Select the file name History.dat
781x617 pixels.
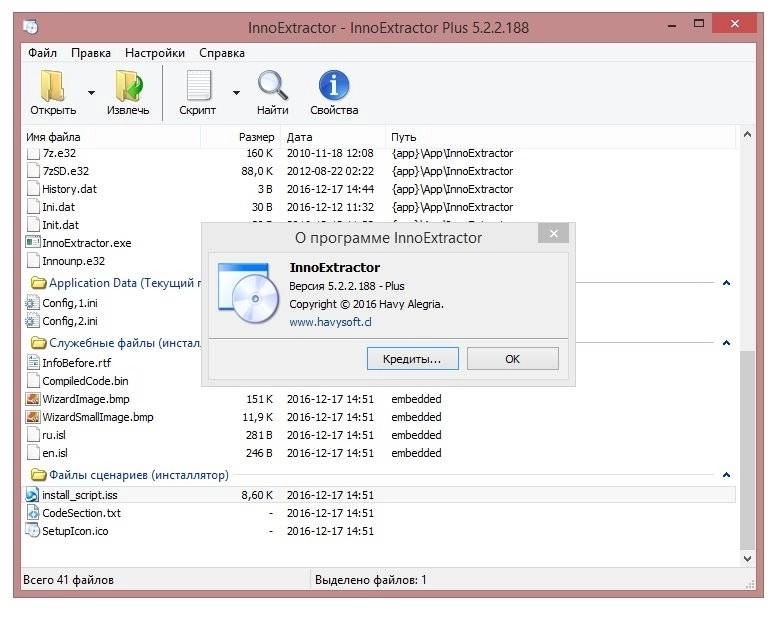point(69,189)
